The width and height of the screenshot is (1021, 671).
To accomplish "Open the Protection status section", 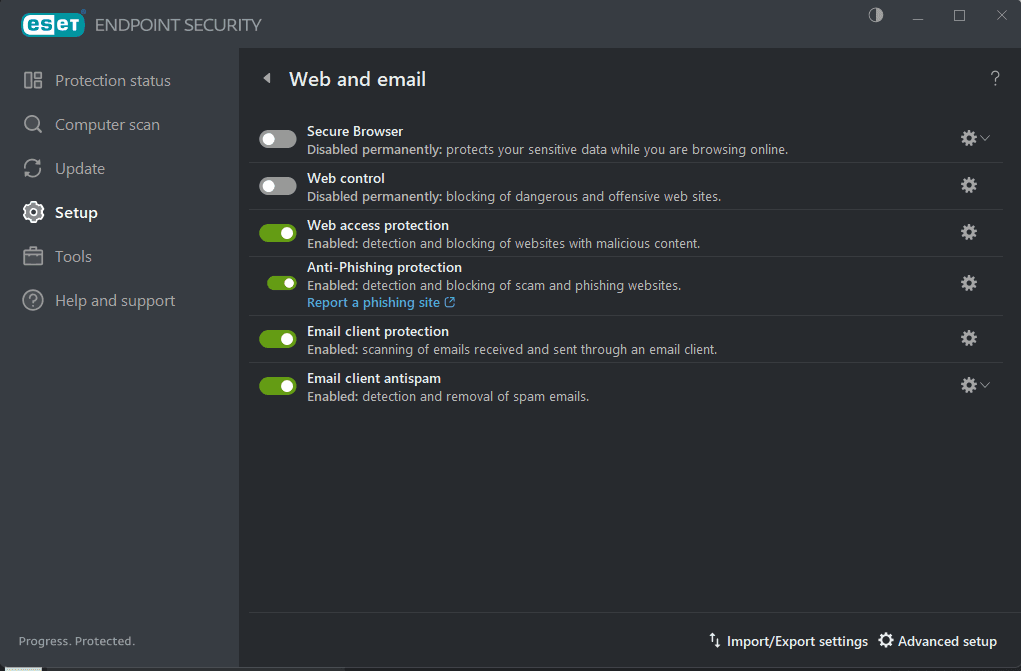I will [x=113, y=80].
